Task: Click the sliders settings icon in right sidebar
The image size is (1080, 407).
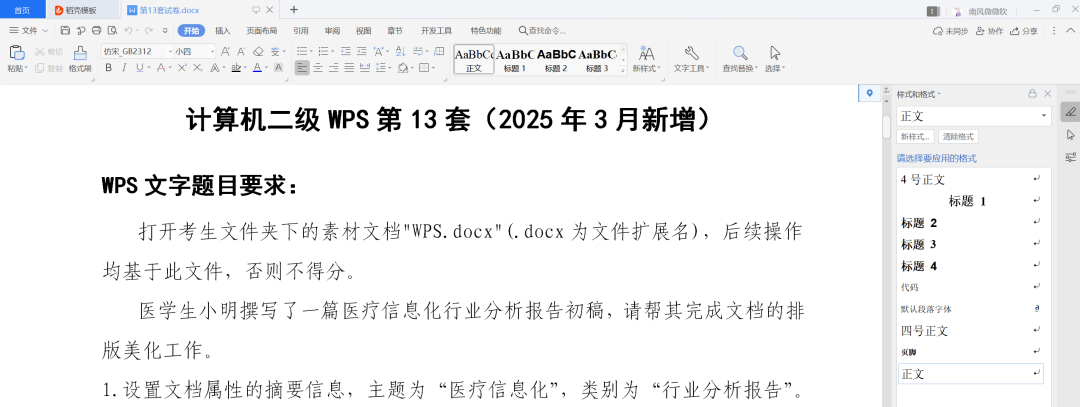Action: click(1070, 157)
